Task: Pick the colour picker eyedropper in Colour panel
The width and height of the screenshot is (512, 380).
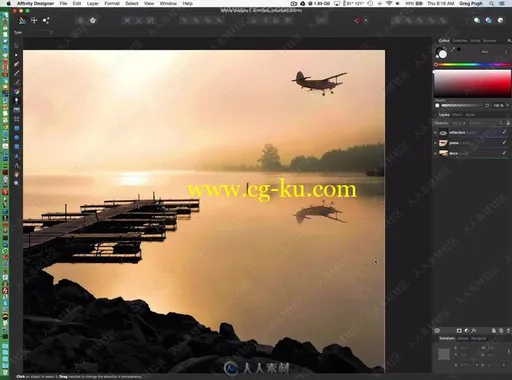Action: click(x=453, y=50)
